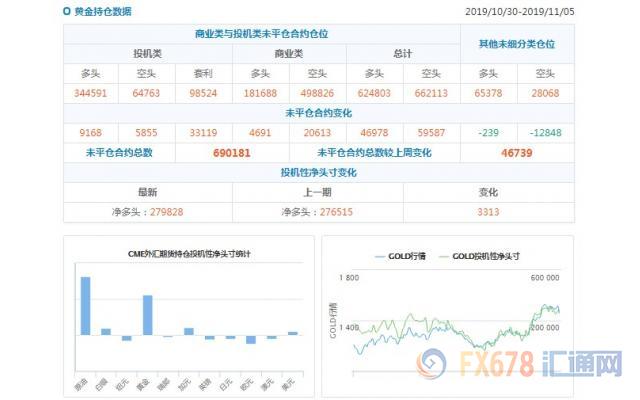This screenshot has width=640, height=400.
Task: Select total short value 662113
Action: click(x=431, y=93)
